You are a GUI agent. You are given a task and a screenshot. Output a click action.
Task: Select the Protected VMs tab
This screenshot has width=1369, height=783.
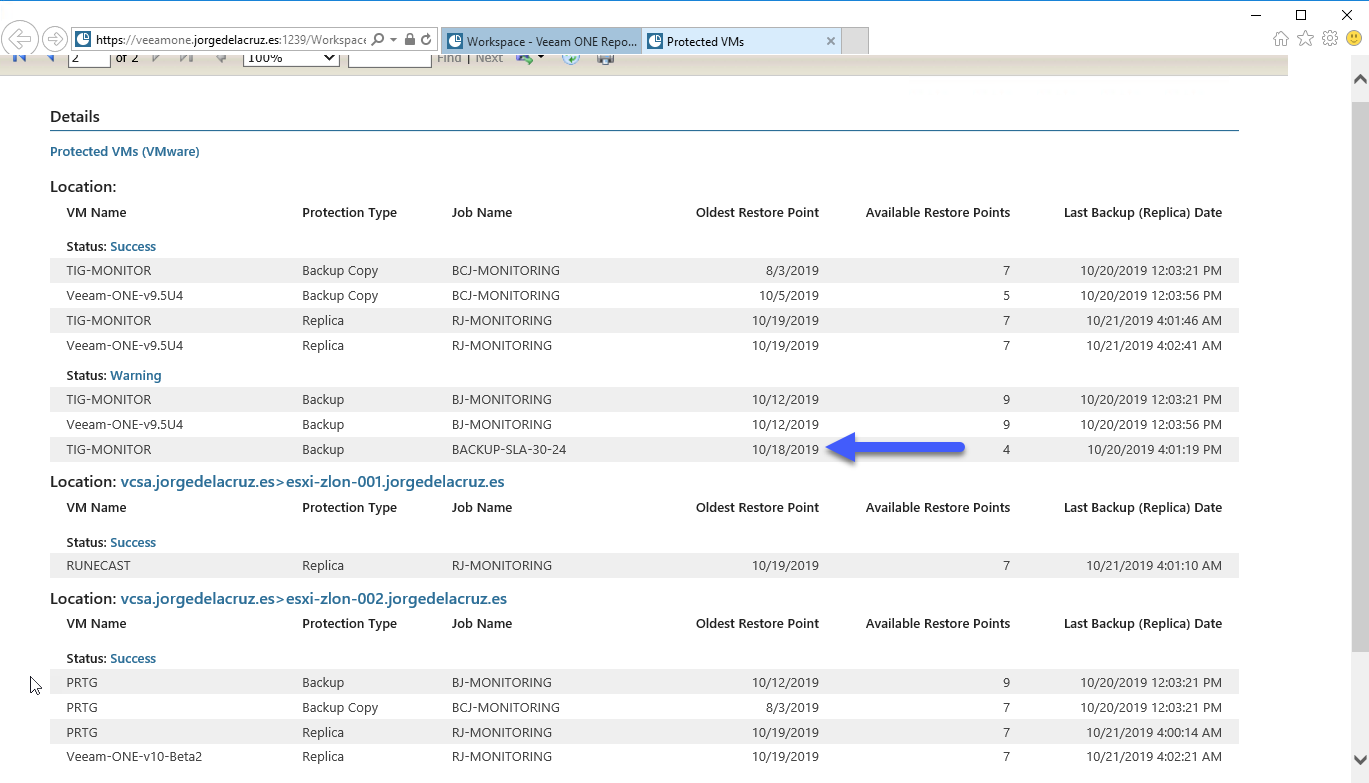732,41
